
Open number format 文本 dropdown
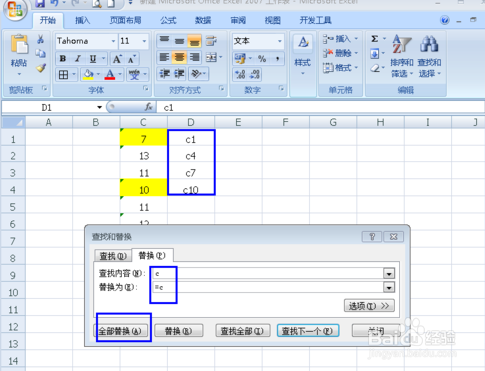(280, 41)
